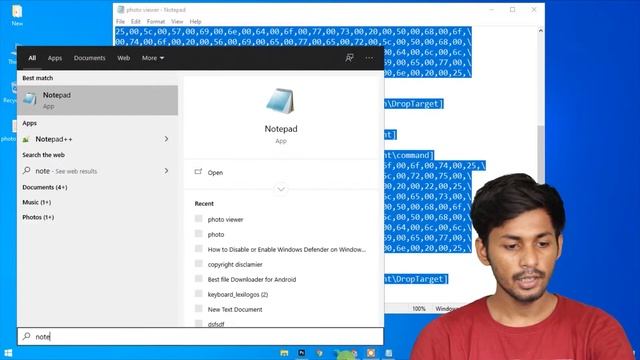Image resolution: width=640 pixels, height=360 pixels.
Task: Click Notepad window vertical scrollbar thumb
Action: click(540, 154)
